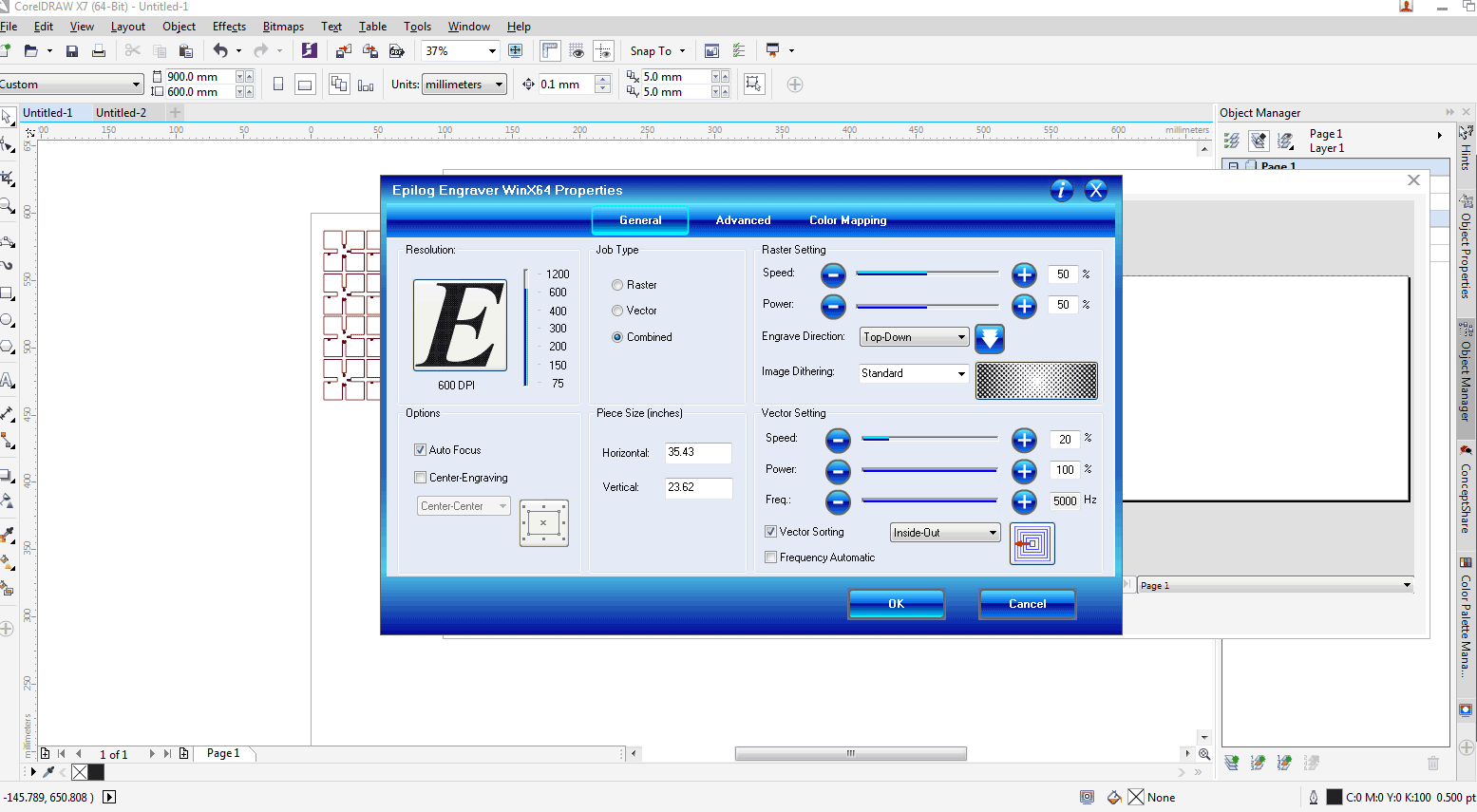Increase Raster Power with plus button

point(1024,306)
